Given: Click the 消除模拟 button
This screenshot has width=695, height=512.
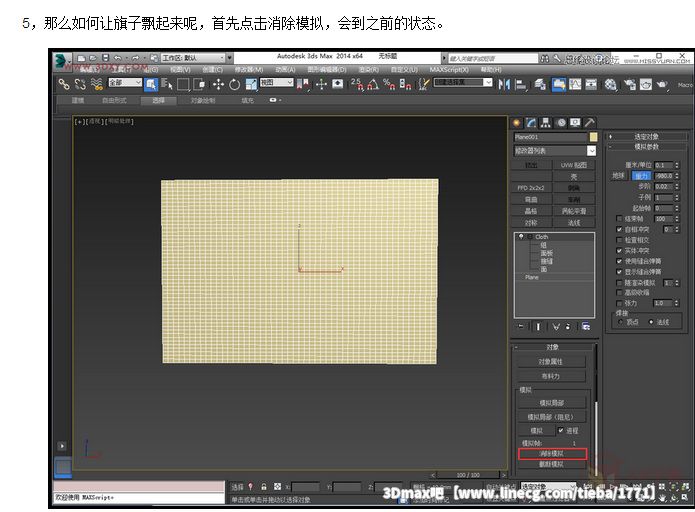Looking at the screenshot, I should click(x=552, y=453).
